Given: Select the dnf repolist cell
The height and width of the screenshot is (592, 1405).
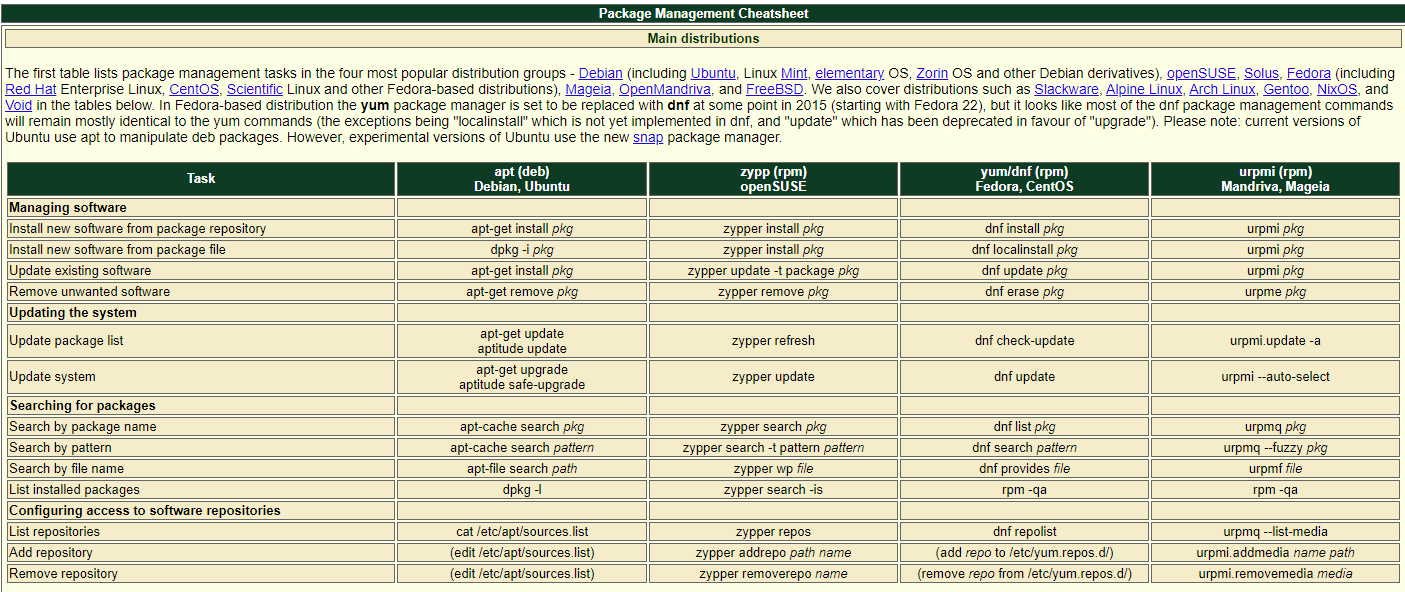Looking at the screenshot, I should point(1025,532).
